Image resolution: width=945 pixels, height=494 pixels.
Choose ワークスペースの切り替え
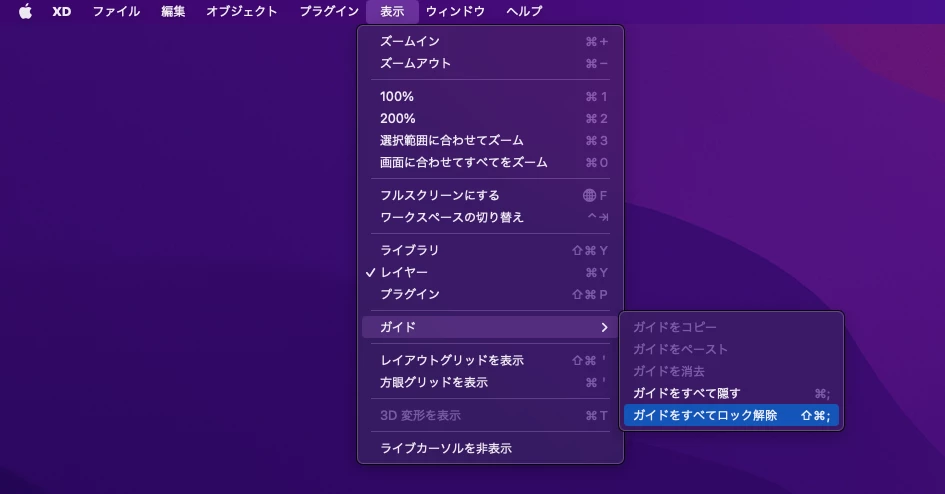[491, 217]
